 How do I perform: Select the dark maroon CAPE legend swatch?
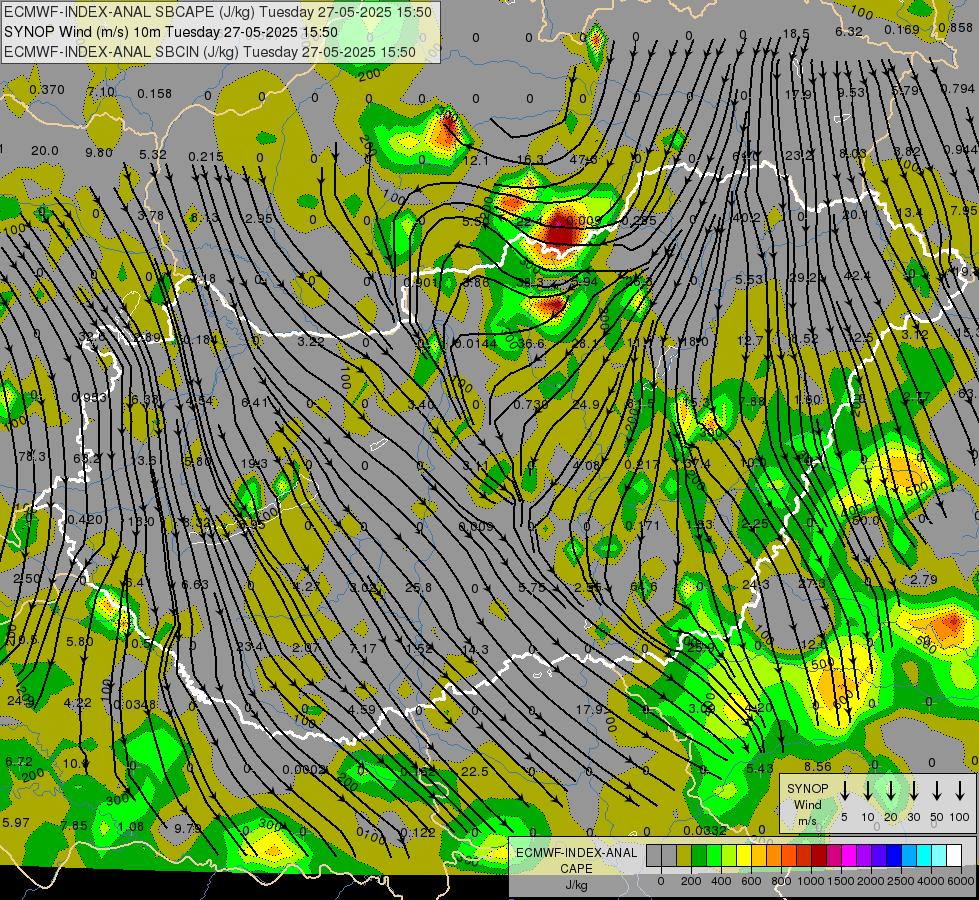coord(819,855)
